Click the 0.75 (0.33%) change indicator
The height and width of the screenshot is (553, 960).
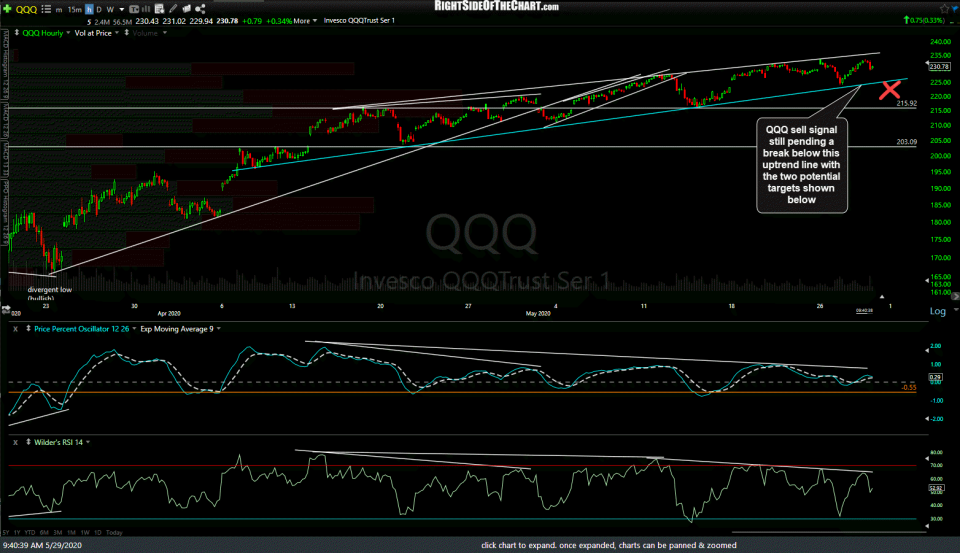pyautogui.click(x=924, y=20)
